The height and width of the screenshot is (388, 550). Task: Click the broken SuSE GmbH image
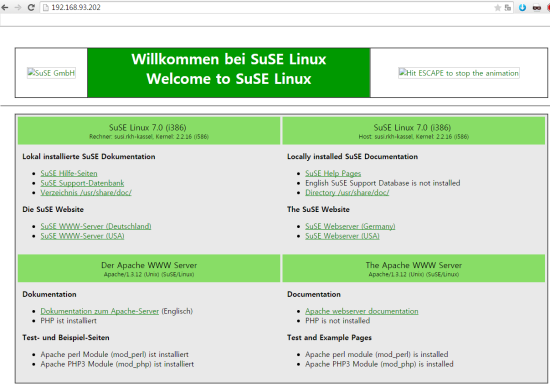[x=51, y=73]
